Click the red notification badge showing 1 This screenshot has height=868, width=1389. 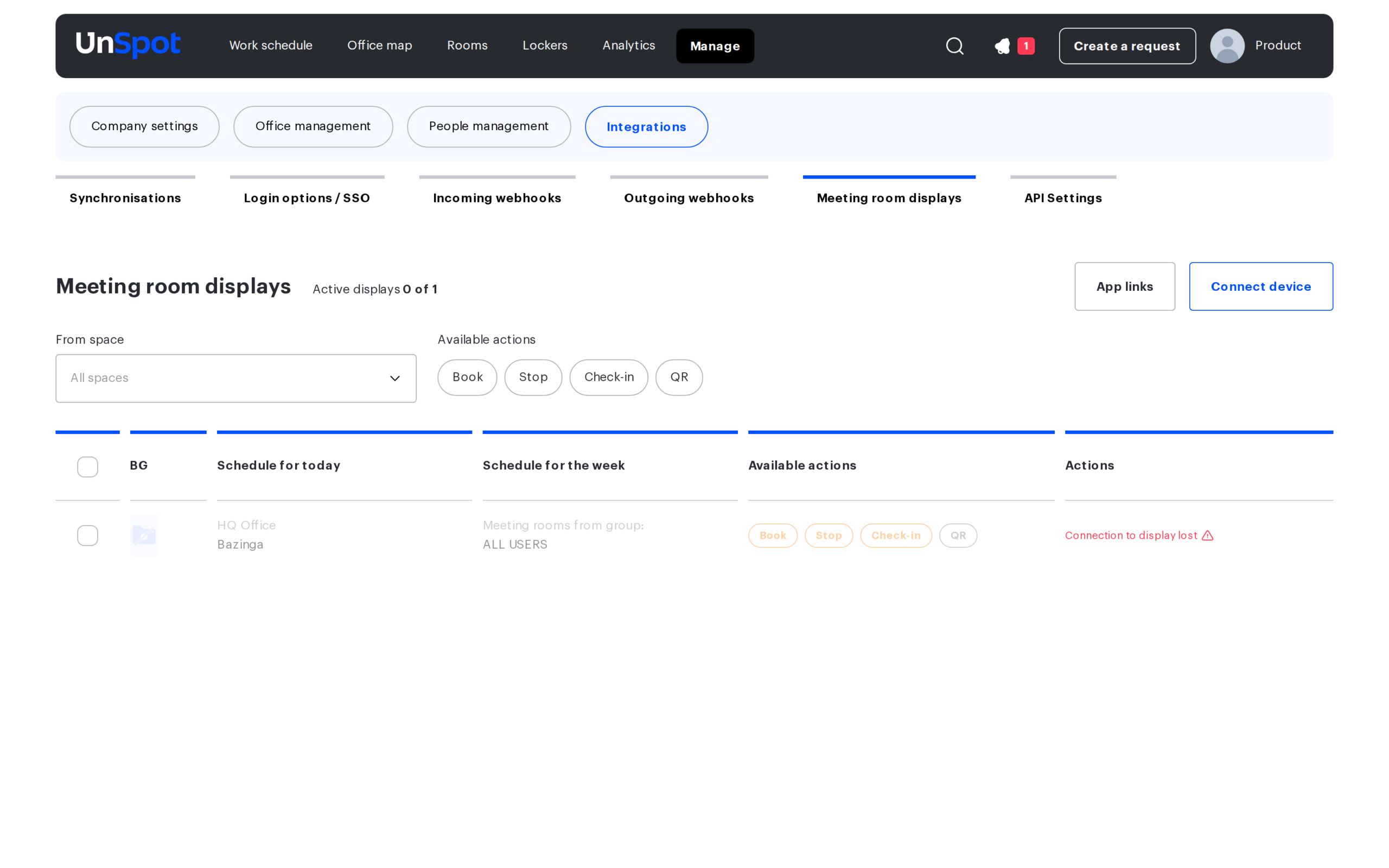[1025, 46]
